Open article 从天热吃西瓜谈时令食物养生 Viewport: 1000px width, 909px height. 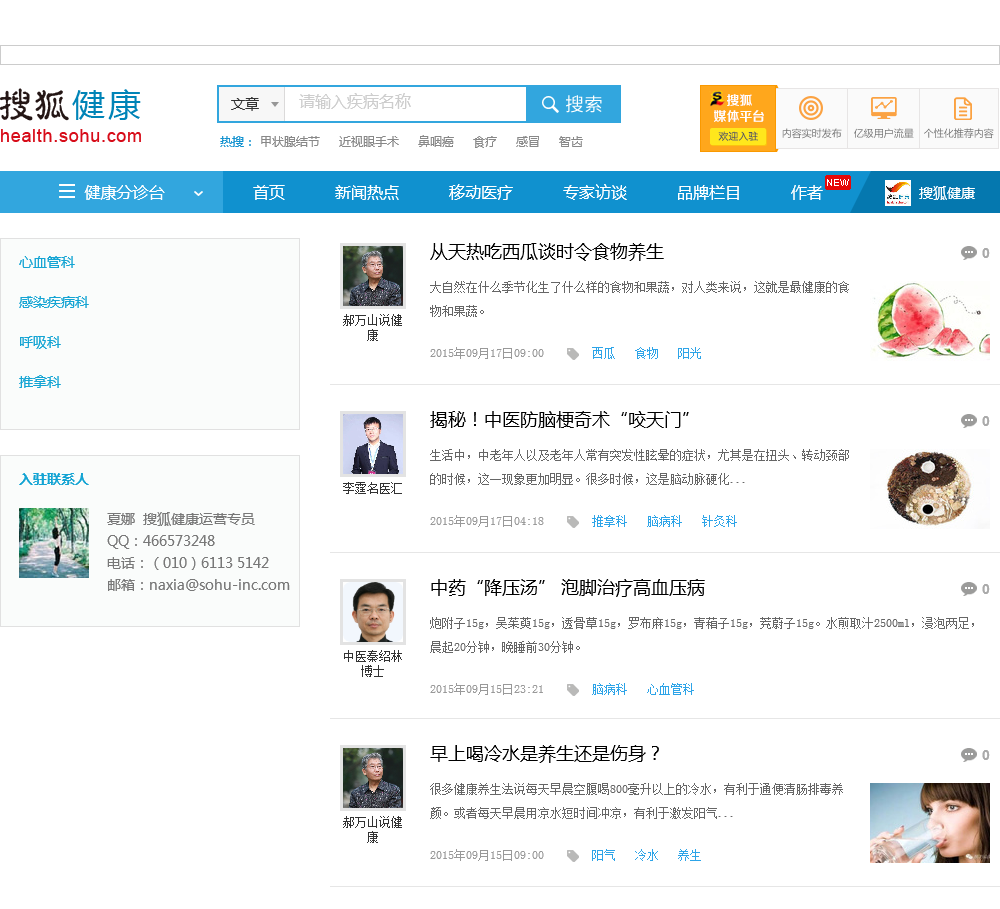tap(547, 252)
